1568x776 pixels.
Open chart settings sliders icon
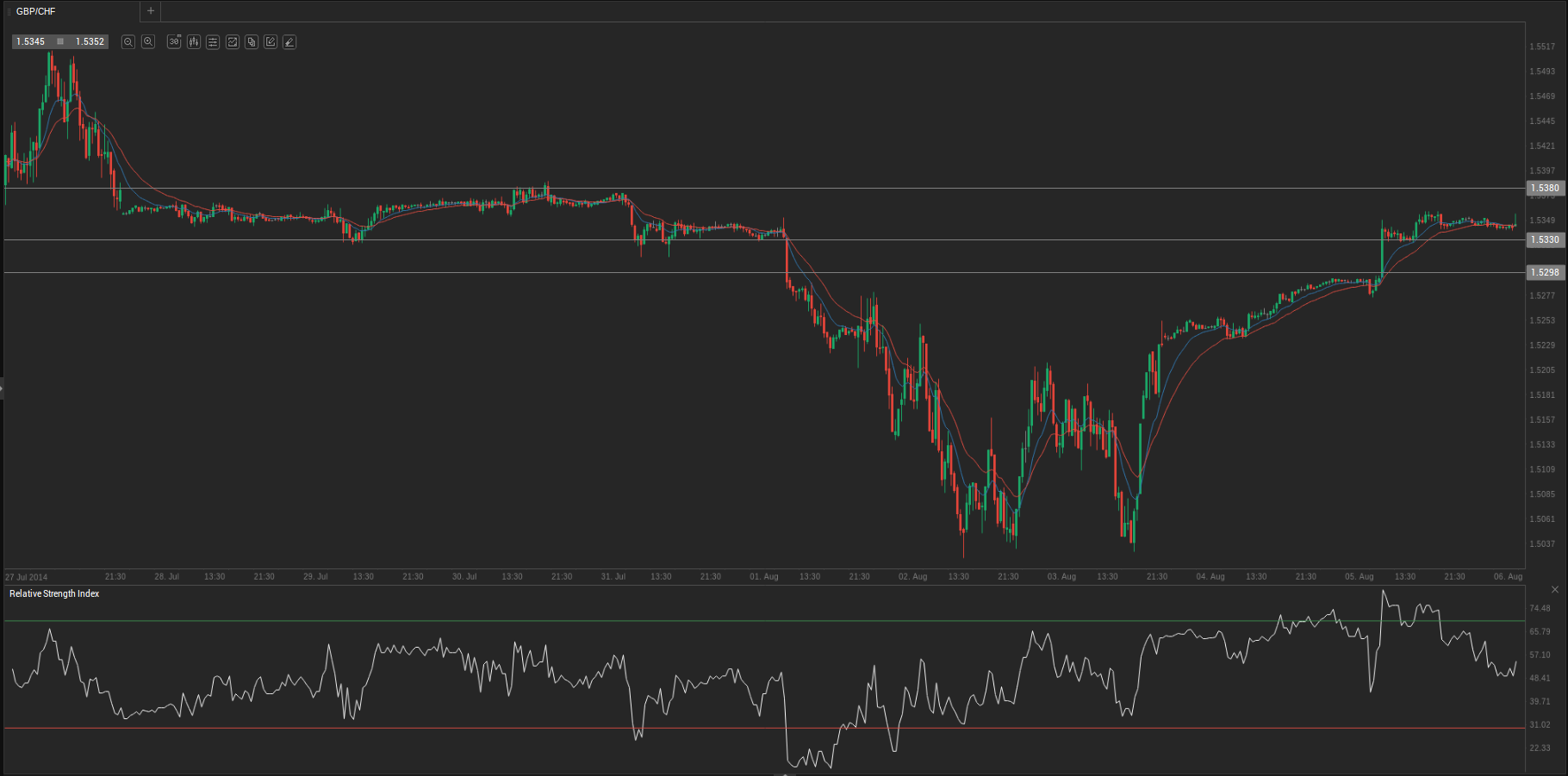click(x=213, y=41)
